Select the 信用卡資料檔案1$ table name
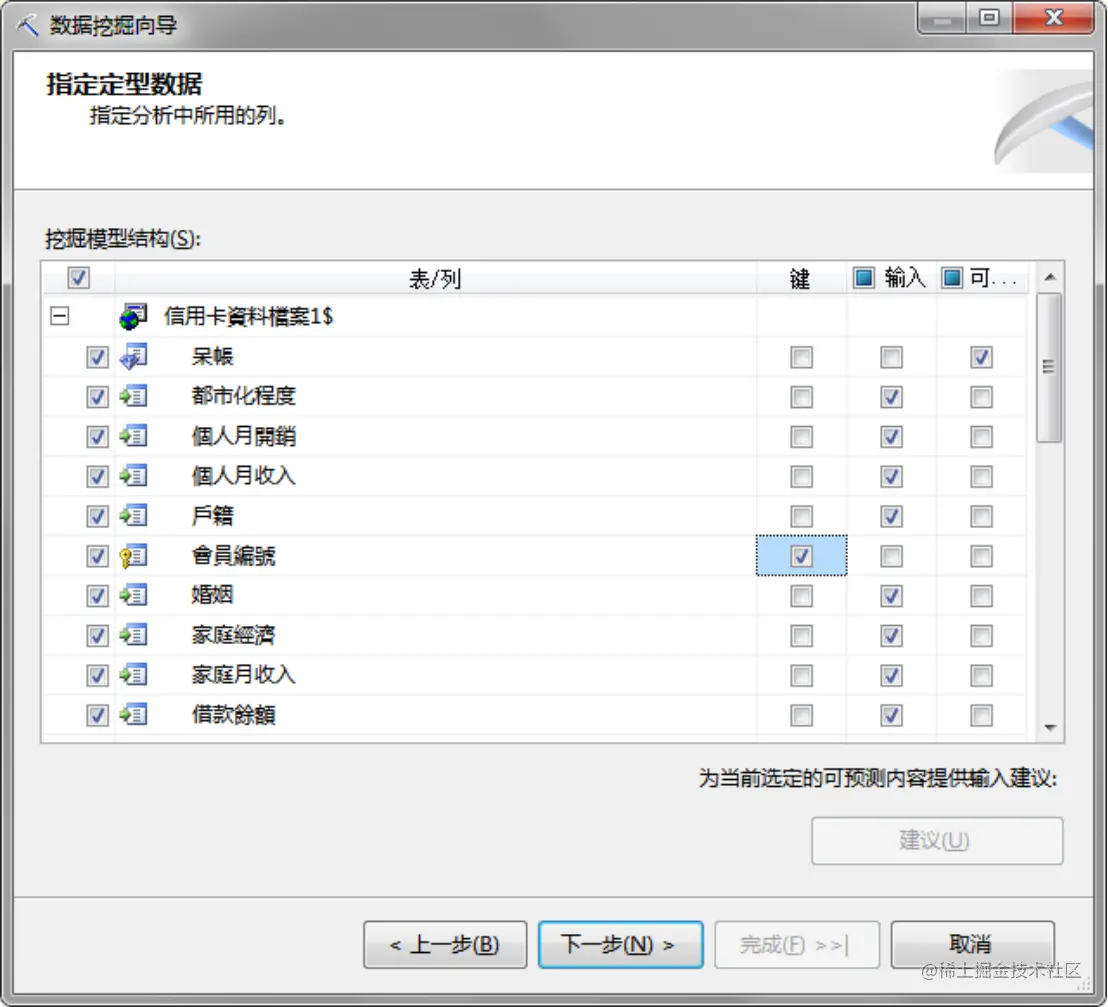1108x1007 pixels. coord(248,316)
